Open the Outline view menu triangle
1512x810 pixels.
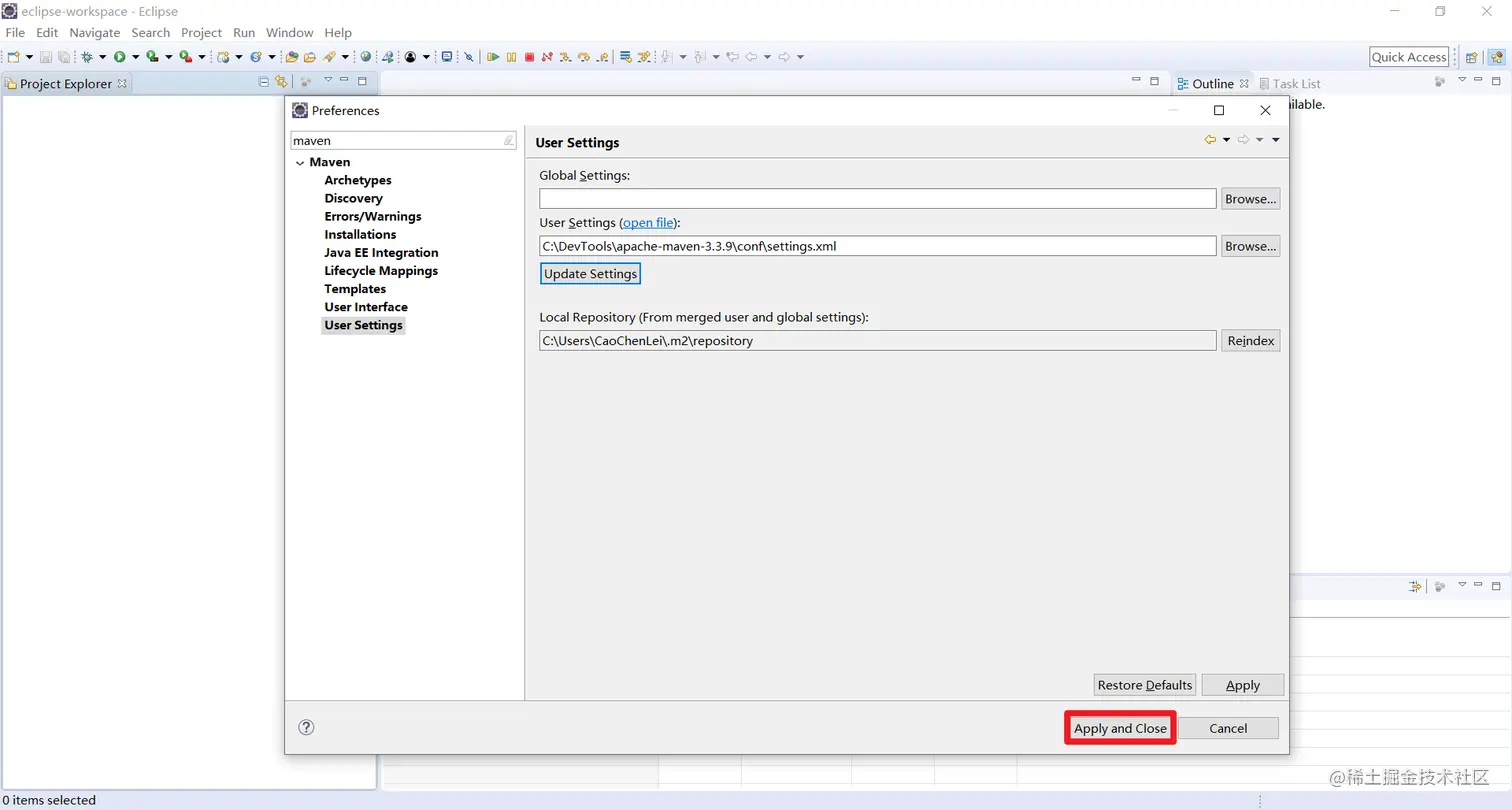tap(1462, 80)
